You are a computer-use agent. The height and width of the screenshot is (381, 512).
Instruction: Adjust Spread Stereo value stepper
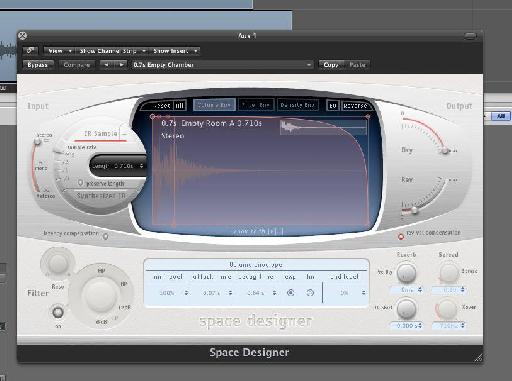tap(462, 290)
